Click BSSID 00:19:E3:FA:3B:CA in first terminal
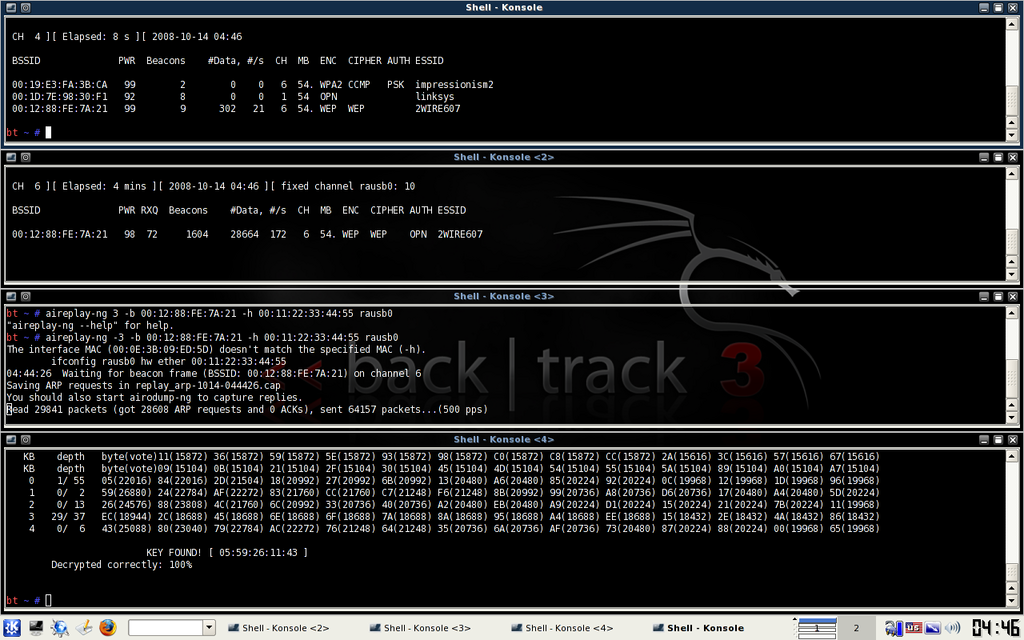Image resolution: width=1024 pixels, height=640 pixels. pyautogui.click(x=59, y=85)
